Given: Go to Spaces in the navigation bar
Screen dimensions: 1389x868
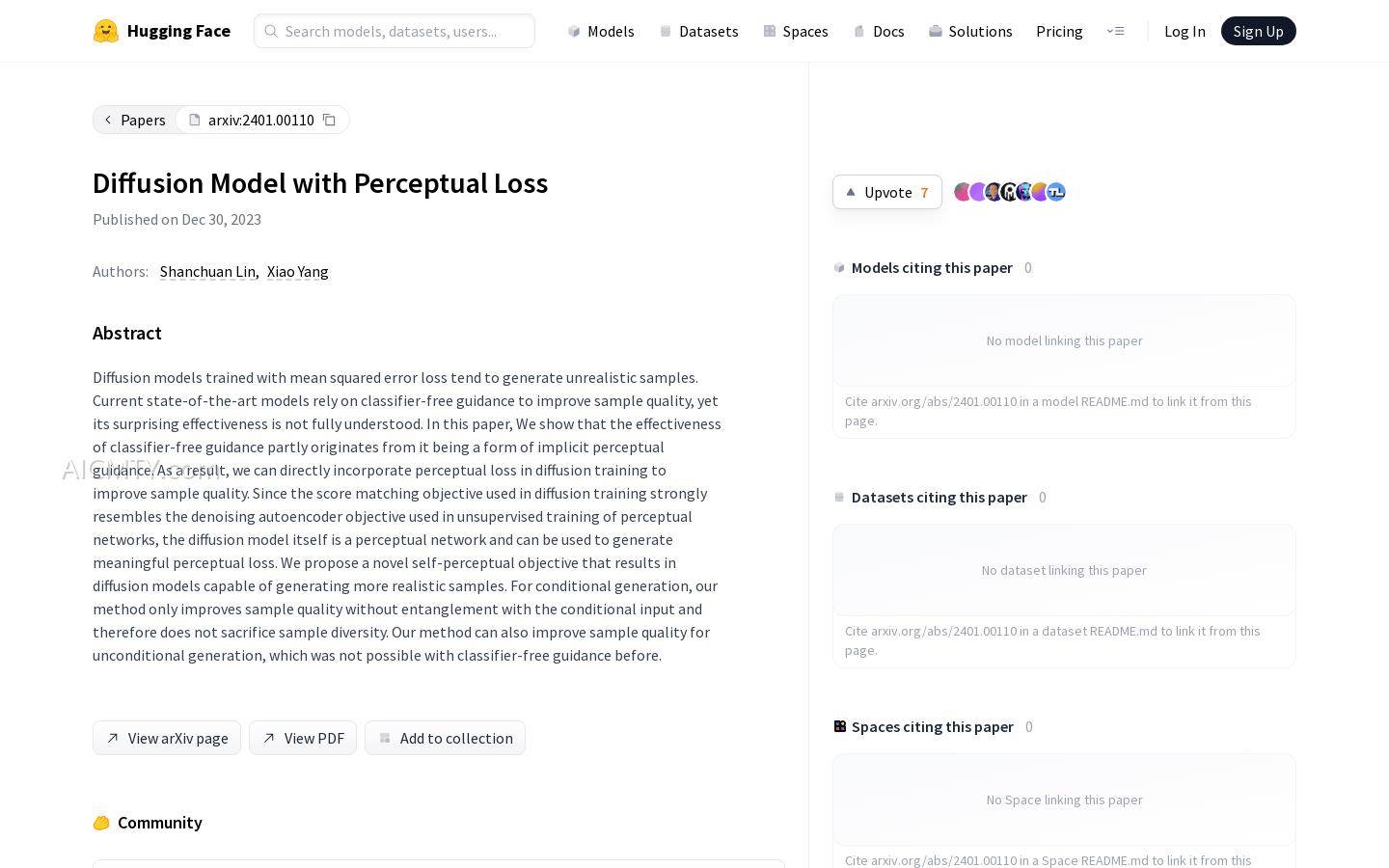Looking at the screenshot, I should pyautogui.click(x=796, y=31).
